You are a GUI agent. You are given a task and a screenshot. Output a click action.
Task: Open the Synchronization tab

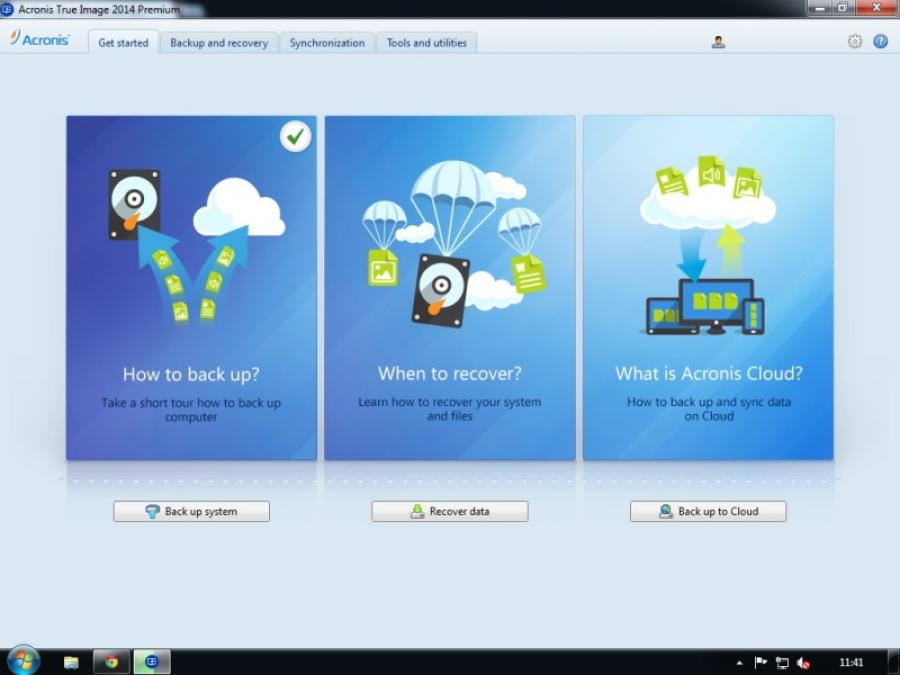coord(327,42)
